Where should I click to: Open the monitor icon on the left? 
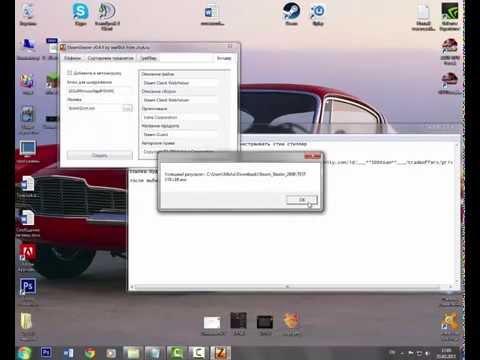[x=28, y=152]
